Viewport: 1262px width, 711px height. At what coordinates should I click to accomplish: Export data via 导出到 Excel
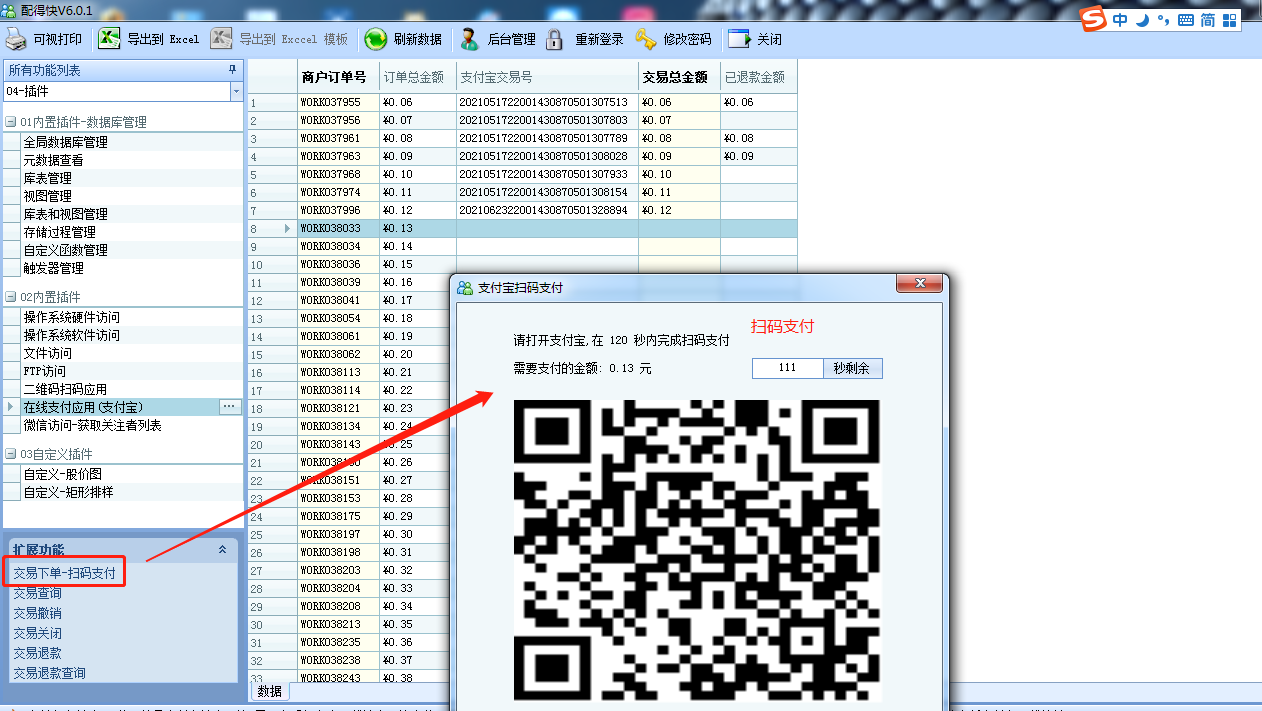(149, 40)
